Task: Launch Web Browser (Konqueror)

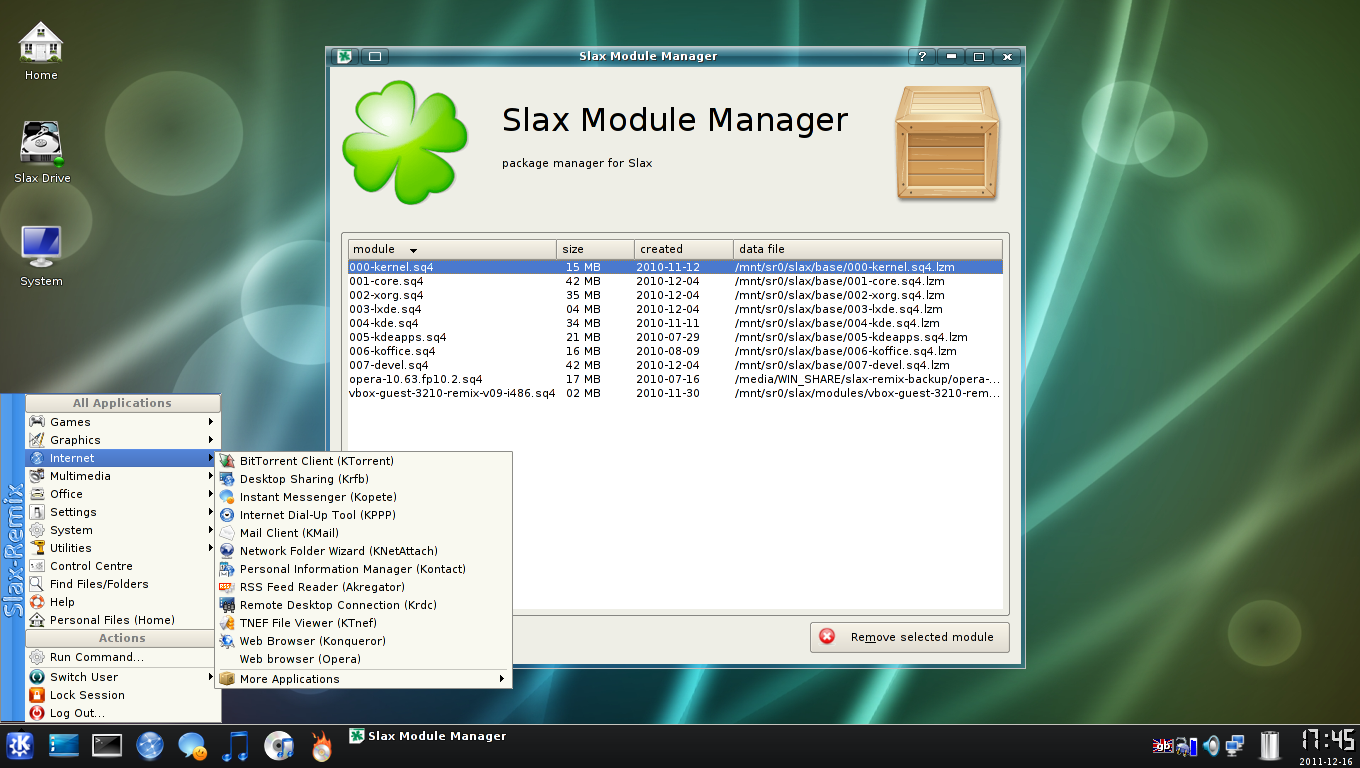Action: [x=364, y=641]
